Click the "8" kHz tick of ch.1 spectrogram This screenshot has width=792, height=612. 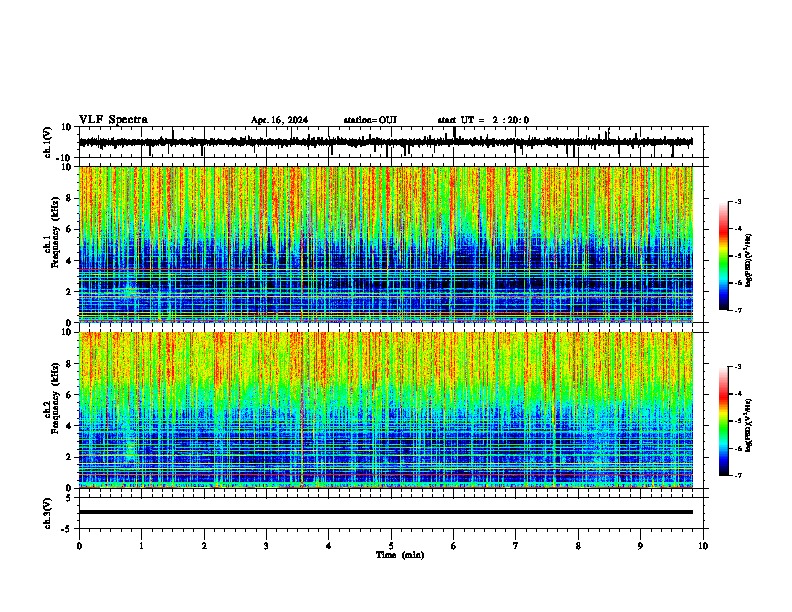click(x=69, y=198)
